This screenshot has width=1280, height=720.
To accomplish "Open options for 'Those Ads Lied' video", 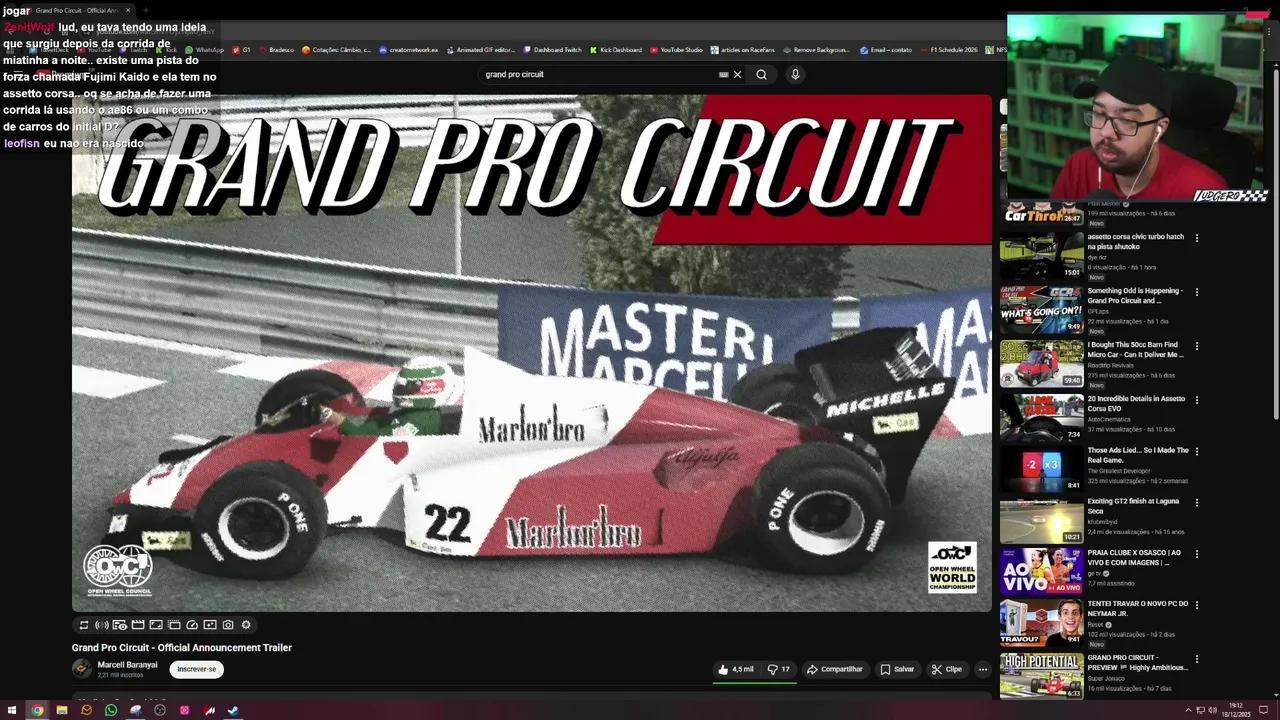I will (1197, 451).
